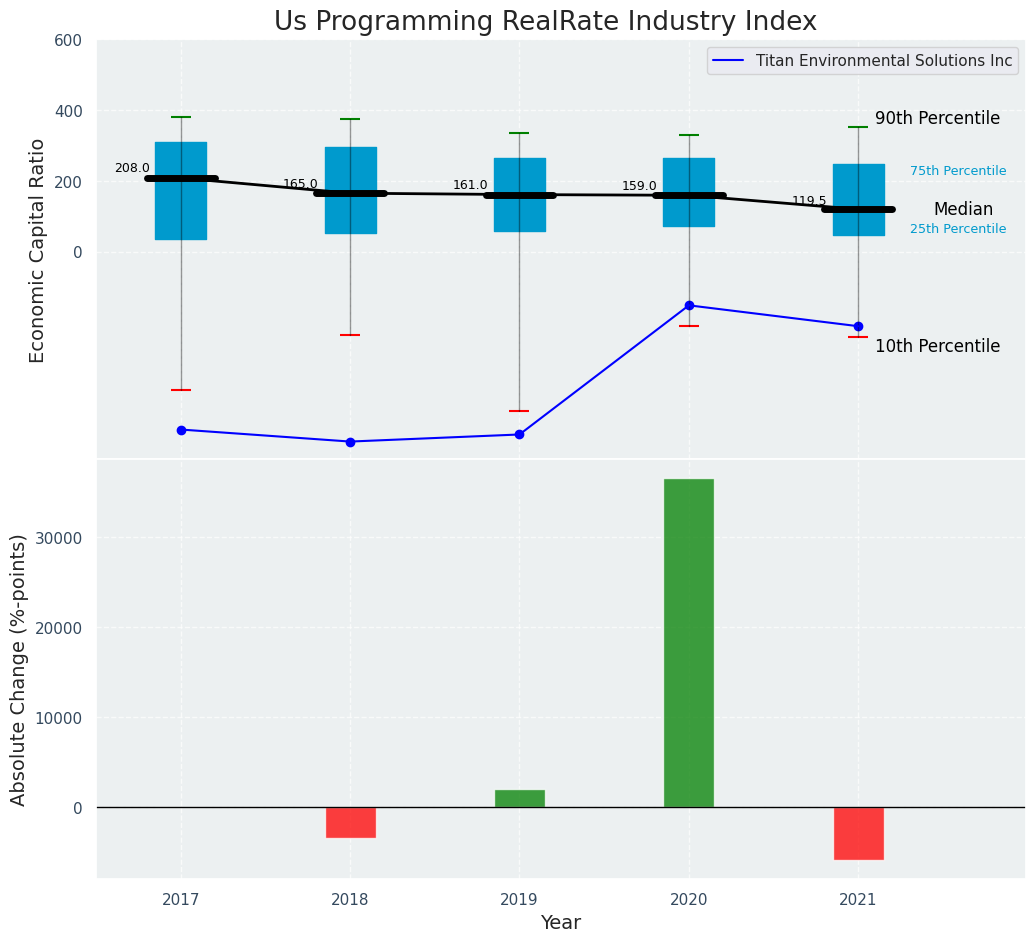Click the 2019 tick label on x-axis
The height and width of the screenshot is (942, 1036).
[x=519, y=899]
